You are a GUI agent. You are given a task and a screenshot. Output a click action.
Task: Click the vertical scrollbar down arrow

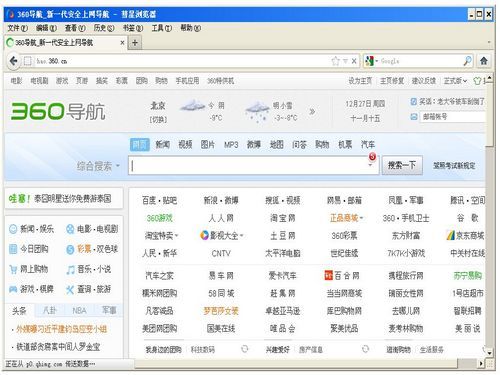coord(489,353)
